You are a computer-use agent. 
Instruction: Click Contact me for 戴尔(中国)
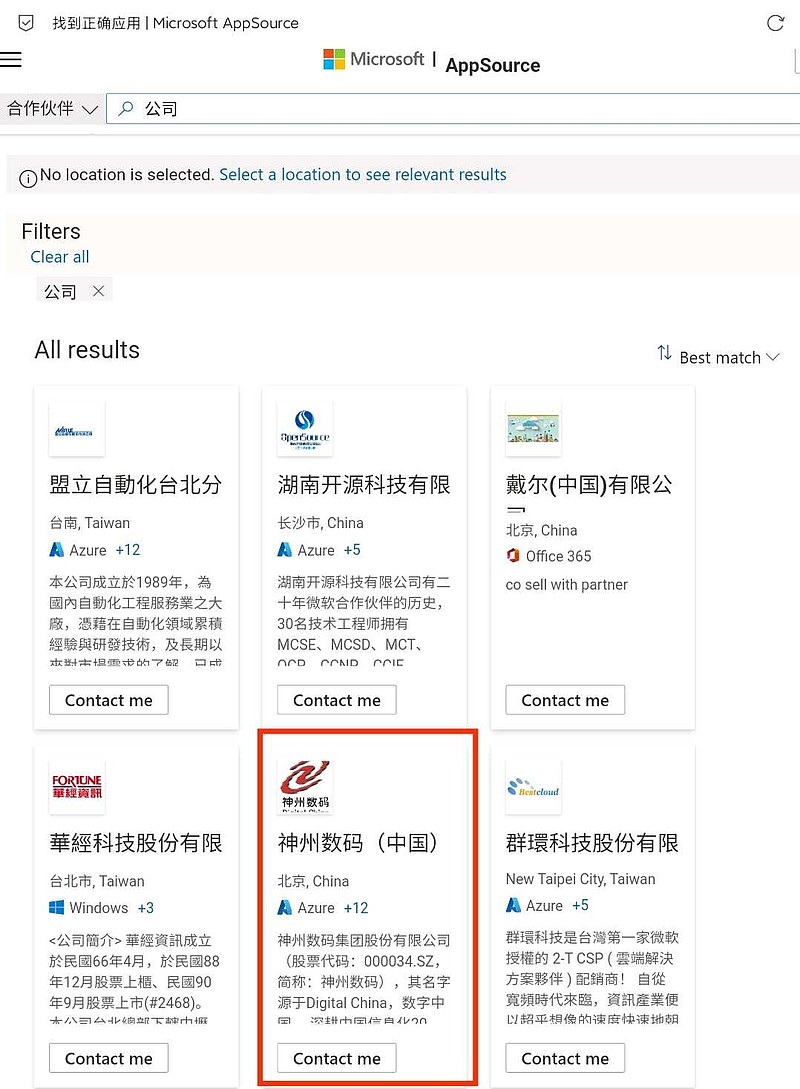click(565, 700)
